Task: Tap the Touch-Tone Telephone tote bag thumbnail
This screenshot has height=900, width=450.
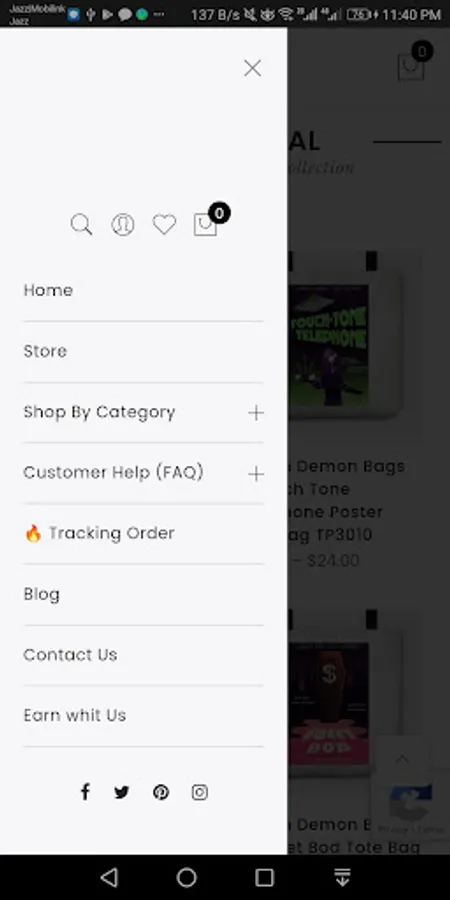Action: pyautogui.click(x=344, y=342)
